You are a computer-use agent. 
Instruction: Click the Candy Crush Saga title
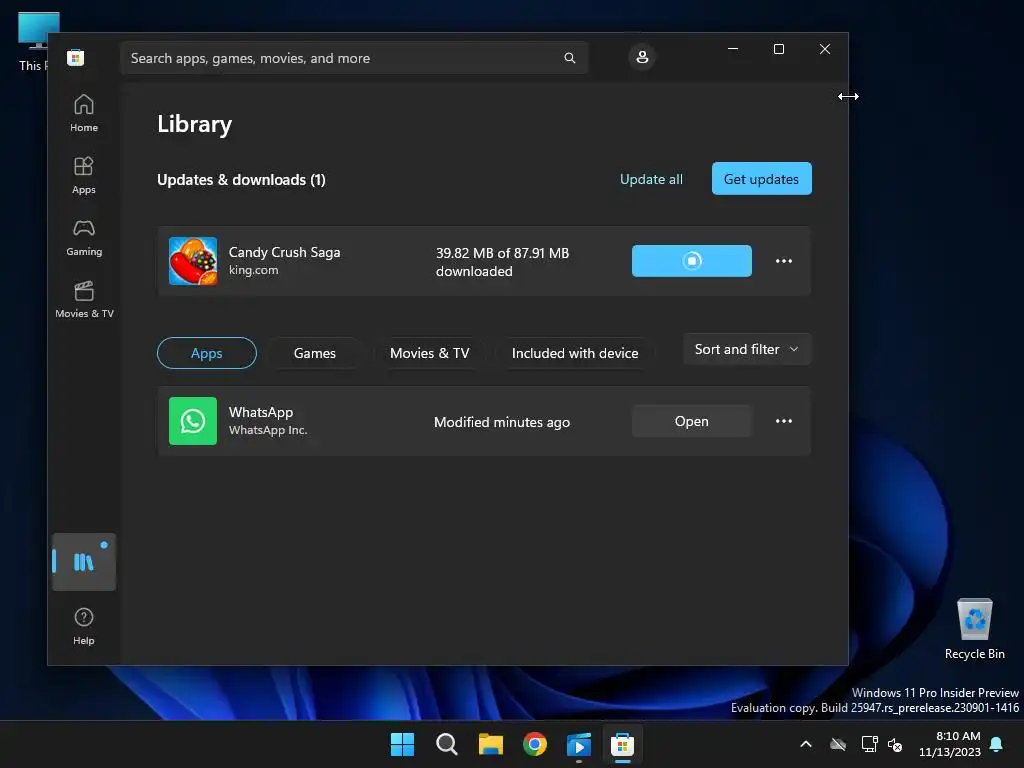284,252
